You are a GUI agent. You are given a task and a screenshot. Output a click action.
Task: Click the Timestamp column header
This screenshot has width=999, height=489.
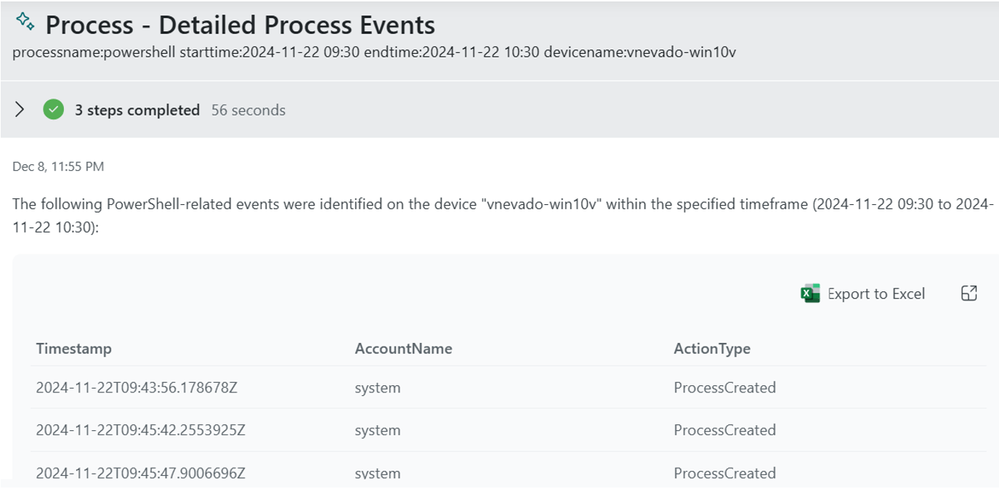tap(74, 348)
